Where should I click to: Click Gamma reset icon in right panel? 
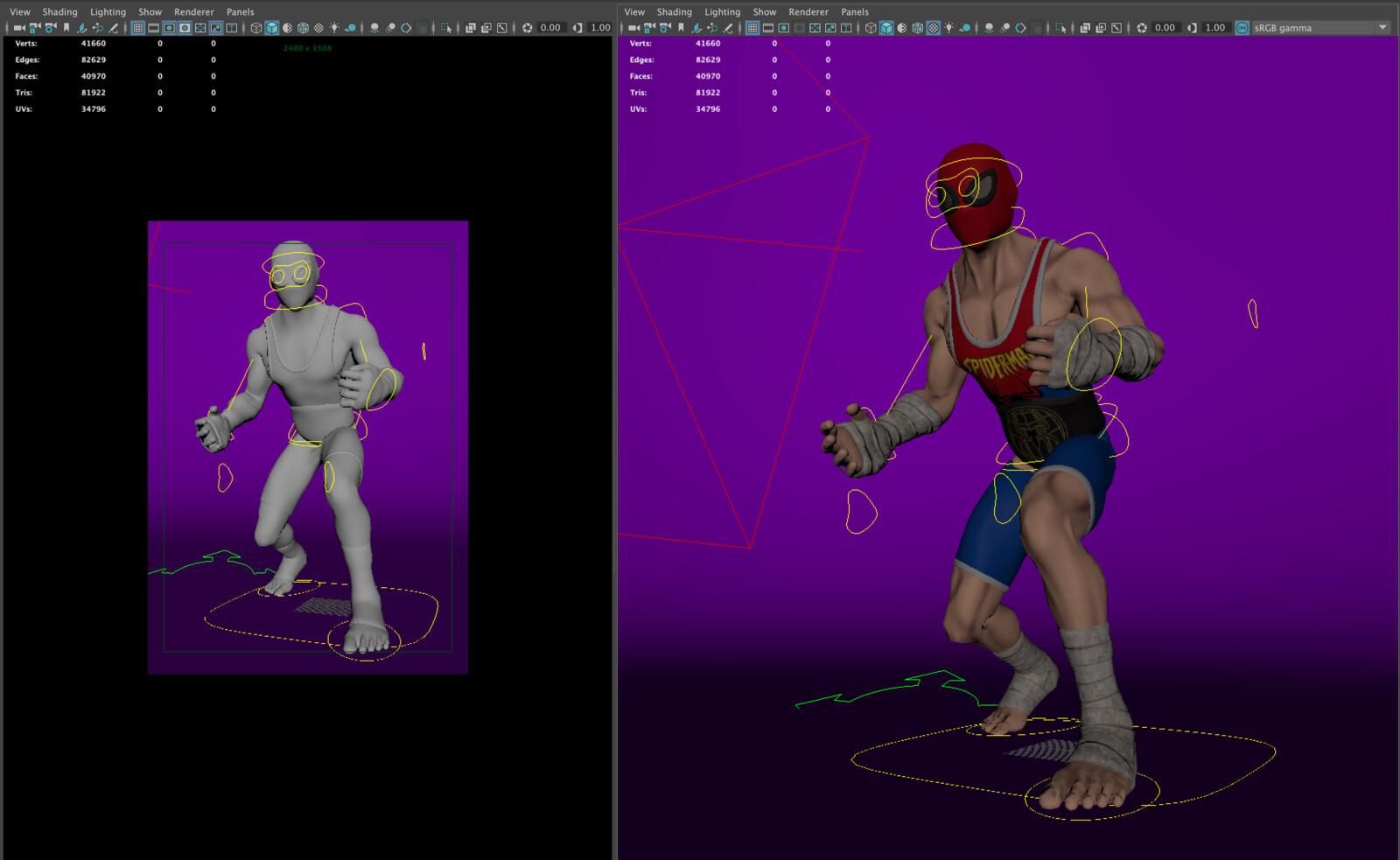1192,28
